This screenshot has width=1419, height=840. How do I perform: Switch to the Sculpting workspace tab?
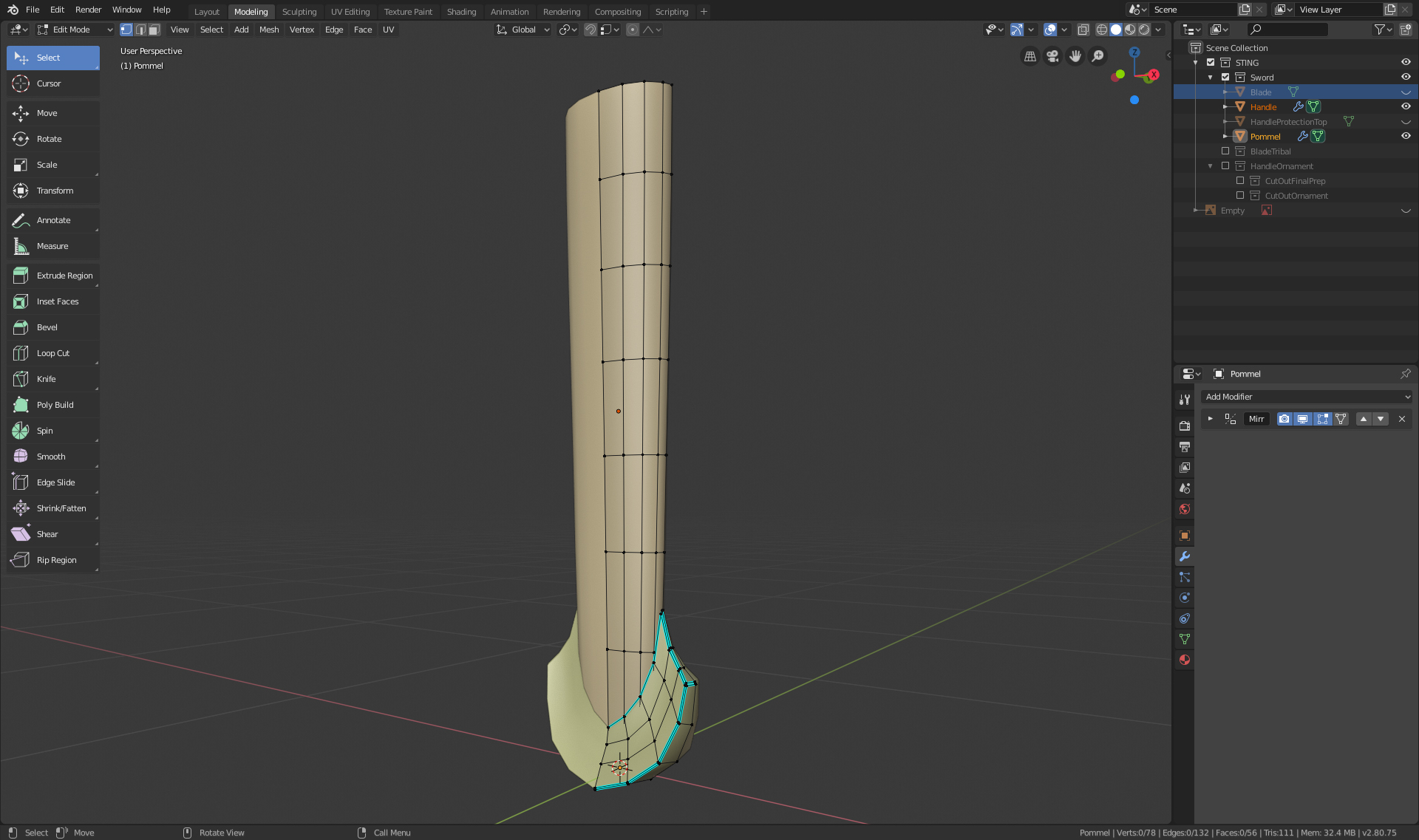(299, 12)
